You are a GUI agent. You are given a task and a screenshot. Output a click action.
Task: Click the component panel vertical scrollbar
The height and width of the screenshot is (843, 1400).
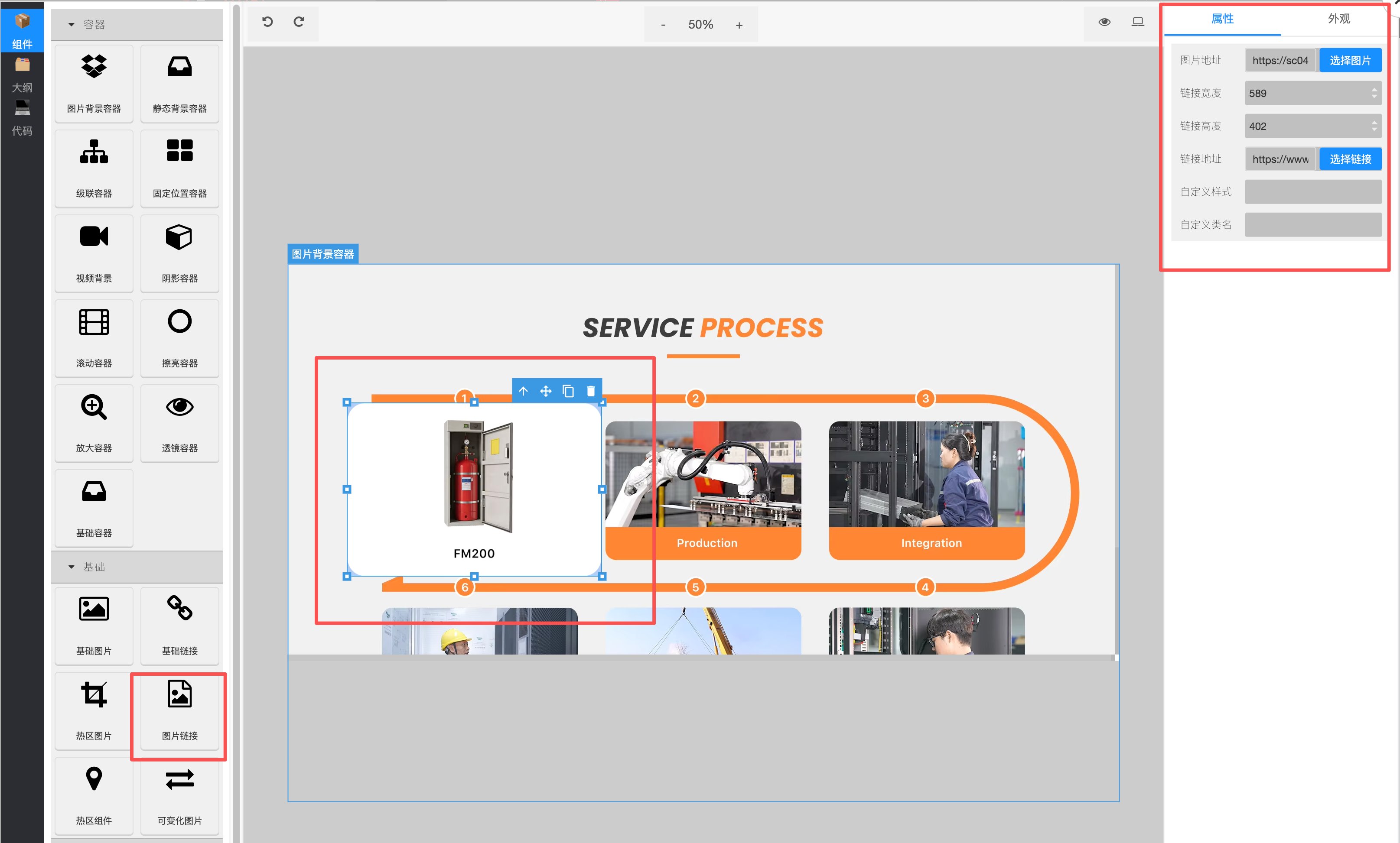[x=236, y=423]
